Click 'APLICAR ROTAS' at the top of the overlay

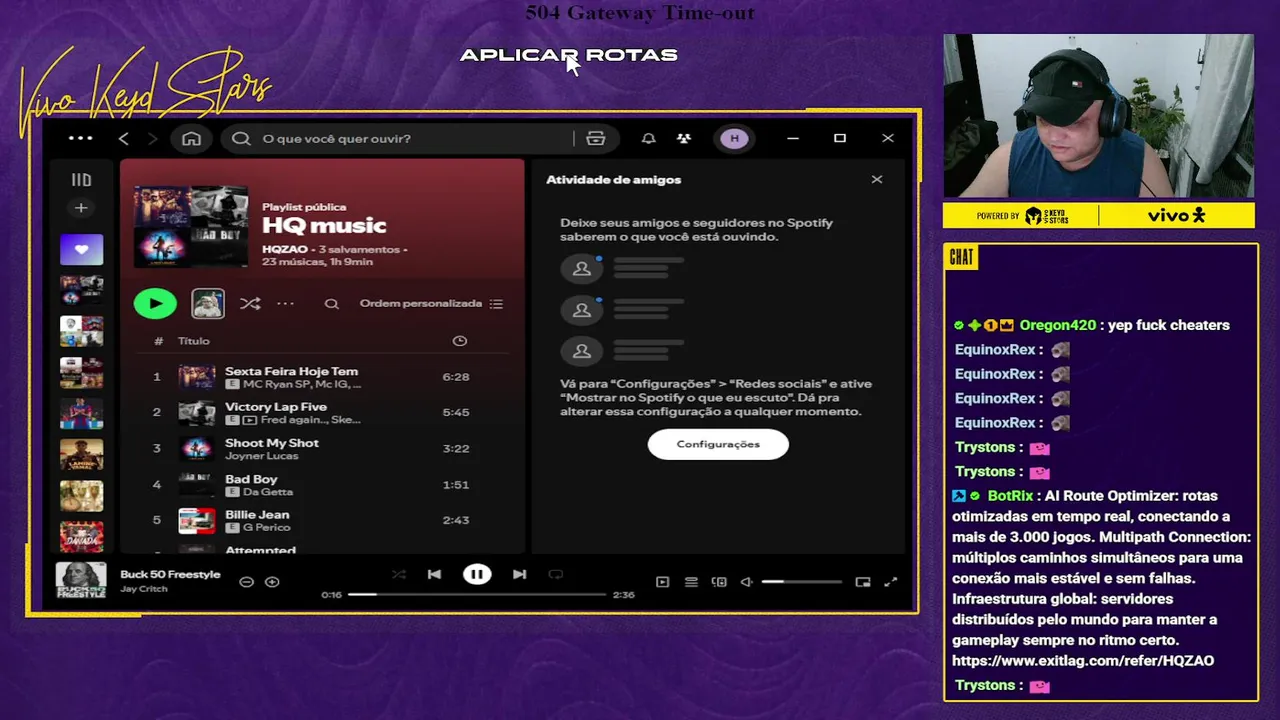pyautogui.click(x=568, y=55)
